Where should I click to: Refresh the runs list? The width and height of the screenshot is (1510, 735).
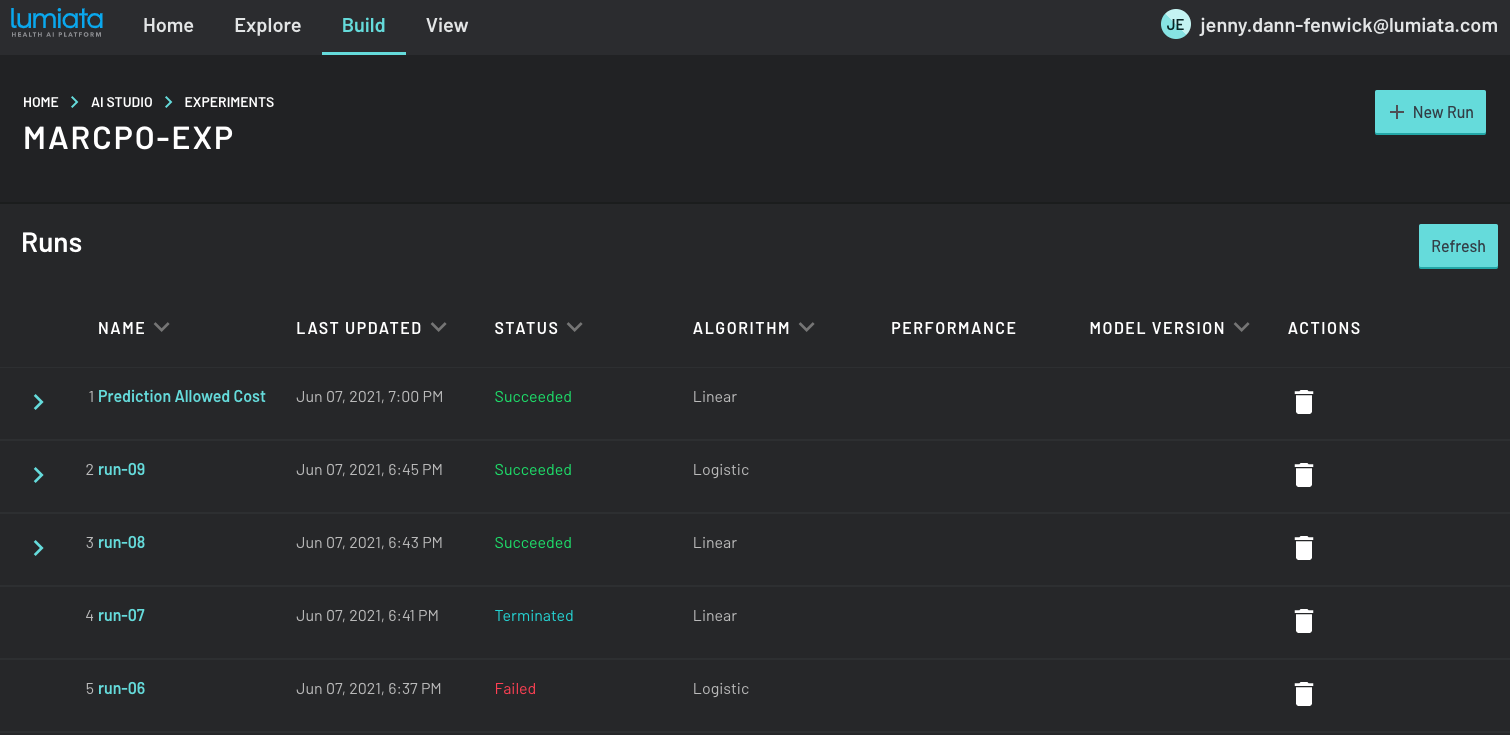click(x=1458, y=246)
